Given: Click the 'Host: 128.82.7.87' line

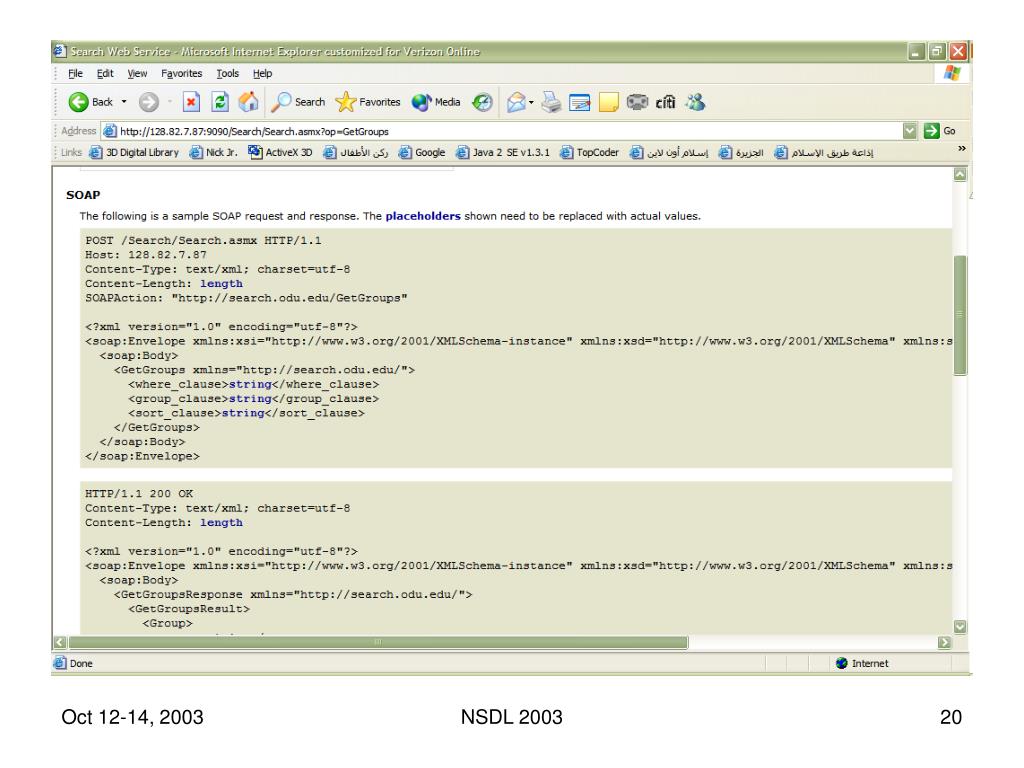Looking at the screenshot, I should click(146, 255).
